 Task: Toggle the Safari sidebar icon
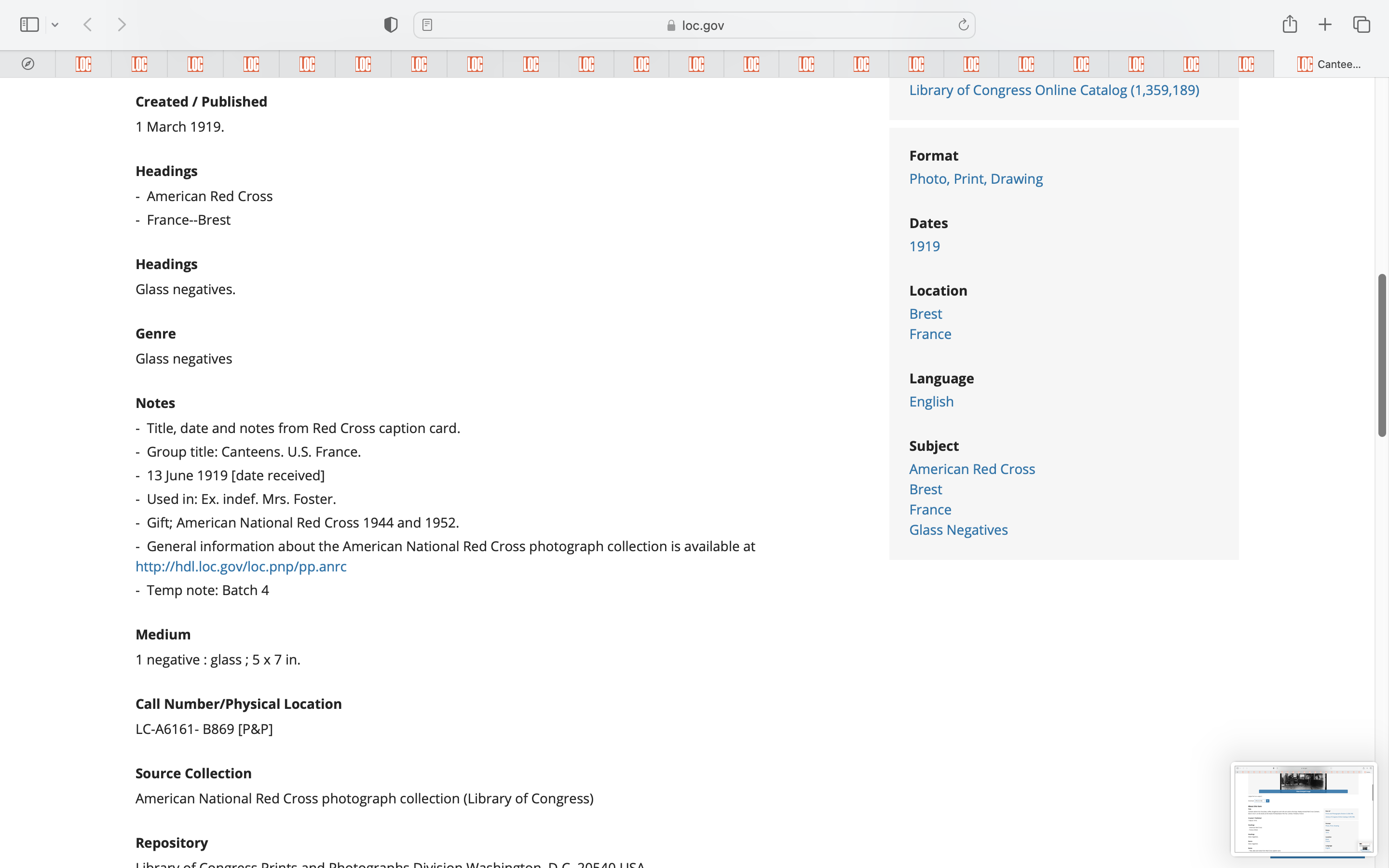[x=29, y=25]
